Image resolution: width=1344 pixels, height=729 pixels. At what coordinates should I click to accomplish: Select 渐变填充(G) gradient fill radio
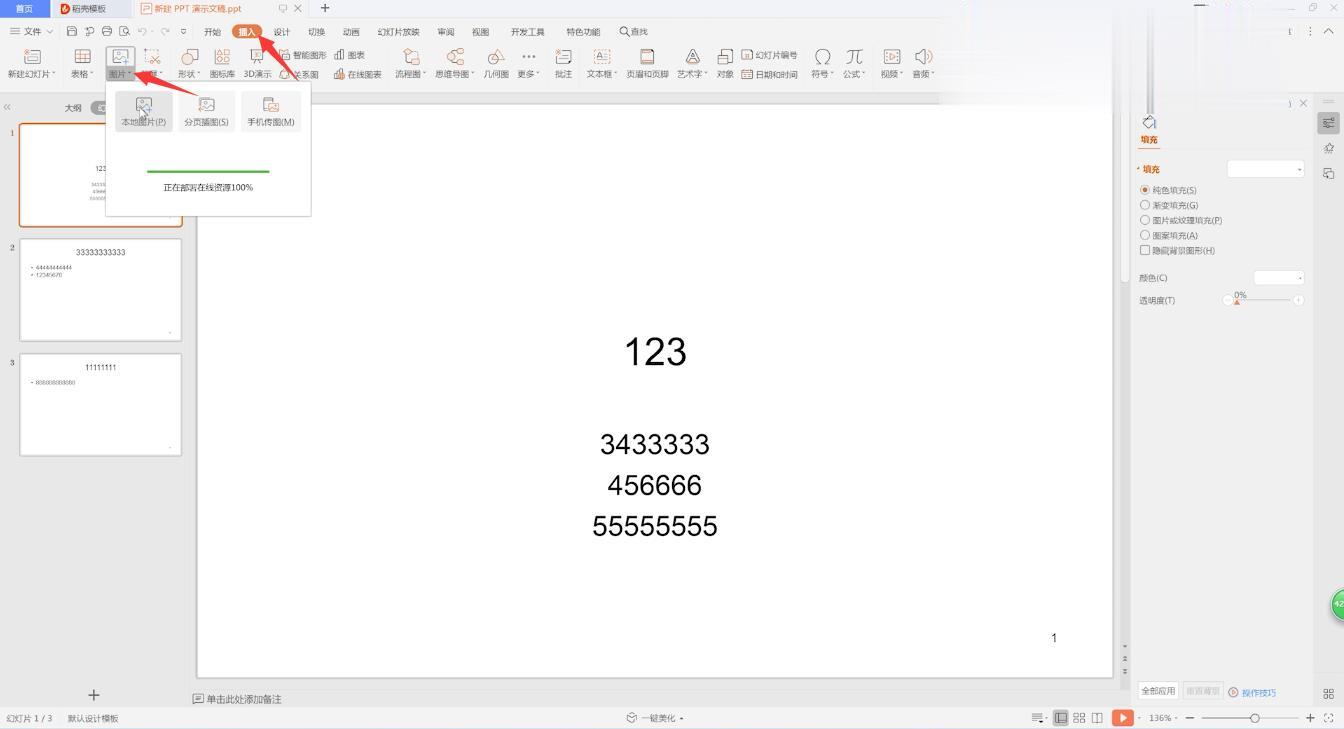(1145, 205)
